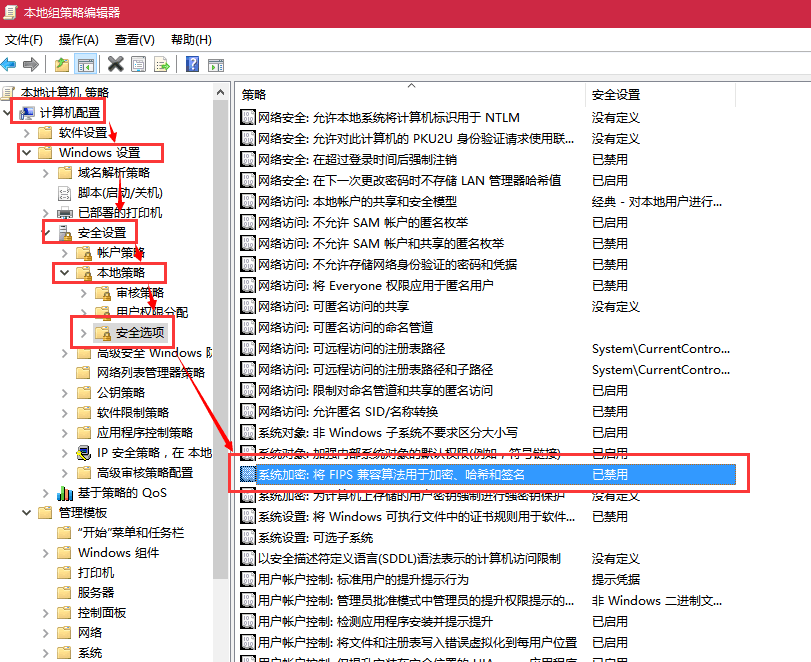Open the 查看(V) menu
Screen dimensions: 811x662
(134, 40)
